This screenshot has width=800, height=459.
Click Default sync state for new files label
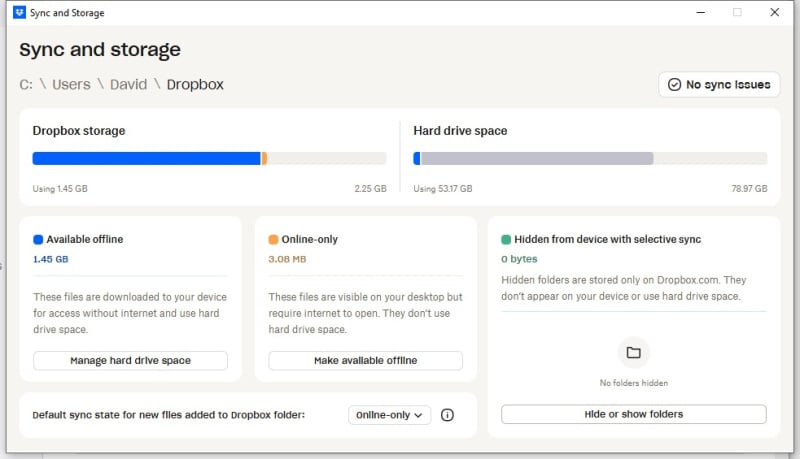click(168, 415)
